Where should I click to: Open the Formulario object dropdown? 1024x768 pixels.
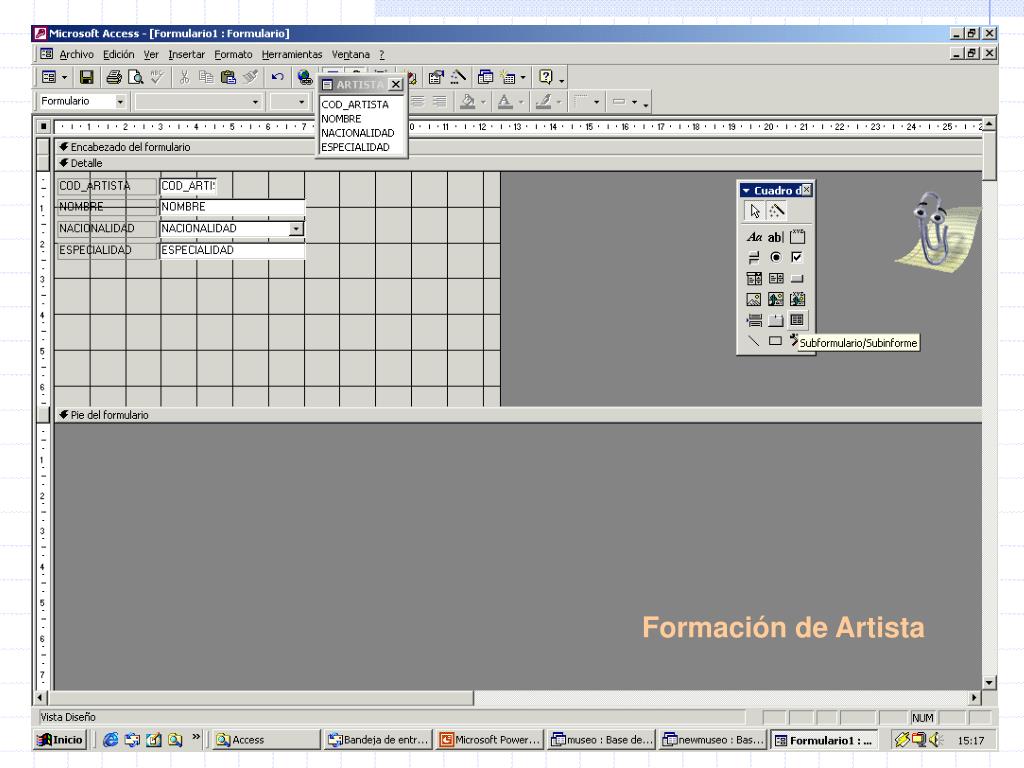(120, 102)
